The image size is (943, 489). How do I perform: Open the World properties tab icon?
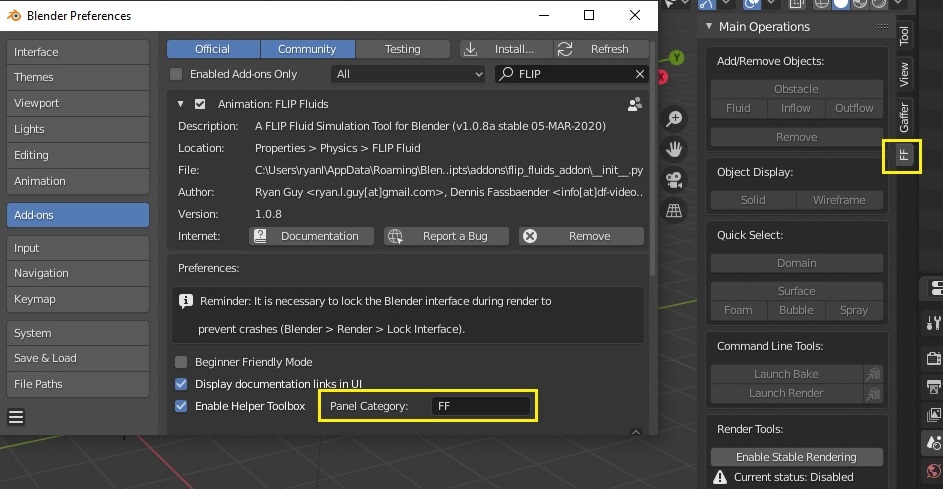pyautogui.click(x=933, y=470)
